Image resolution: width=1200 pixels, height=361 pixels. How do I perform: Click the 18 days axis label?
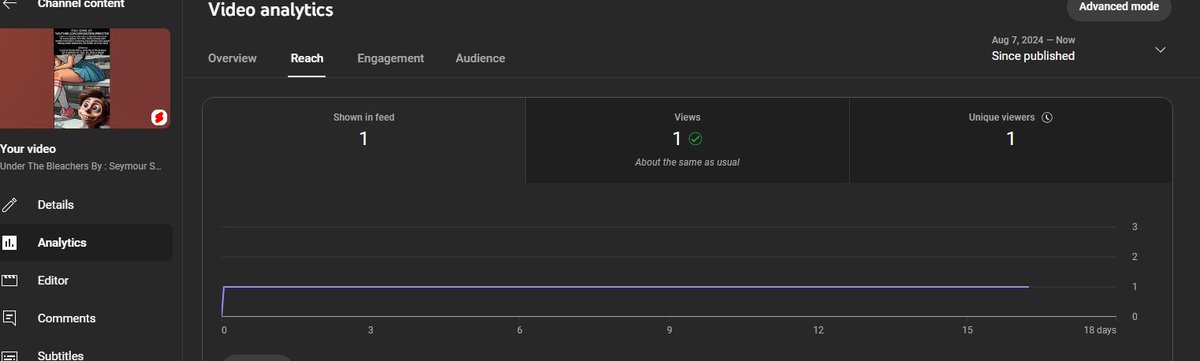click(1100, 330)
